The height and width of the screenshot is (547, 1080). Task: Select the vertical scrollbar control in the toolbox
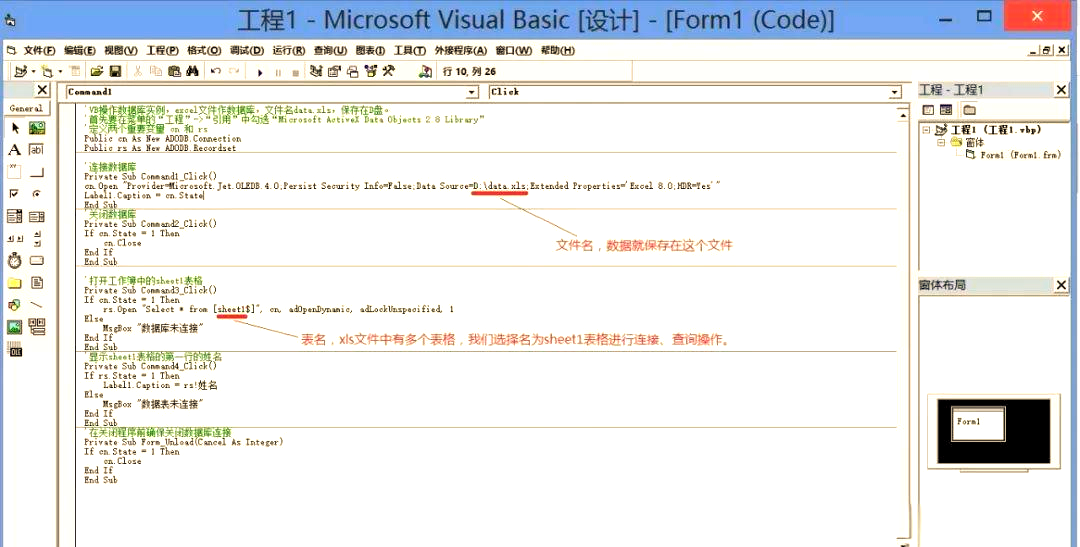(x=37, y=238)
